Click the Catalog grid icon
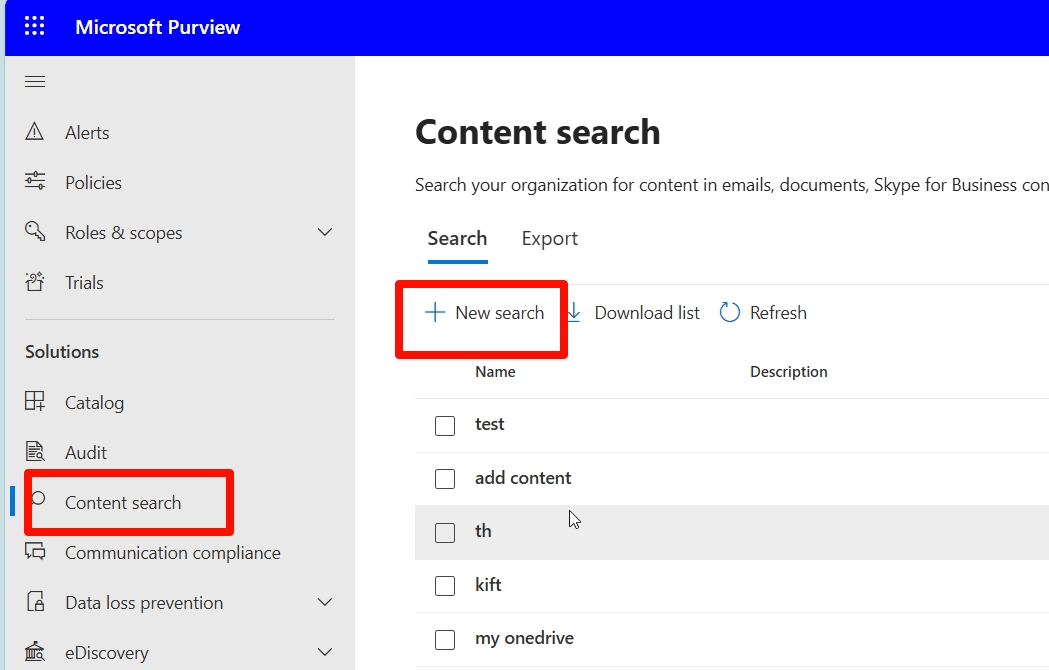The height and width of the screenshot is (670, 1049). click(x=35, y=402)
